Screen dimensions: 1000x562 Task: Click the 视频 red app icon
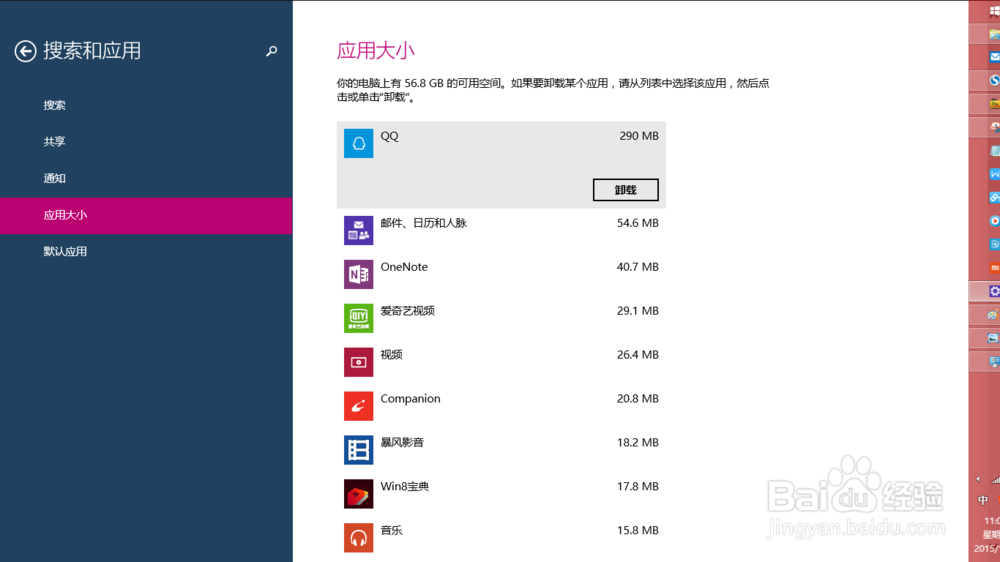coord(358,362)
